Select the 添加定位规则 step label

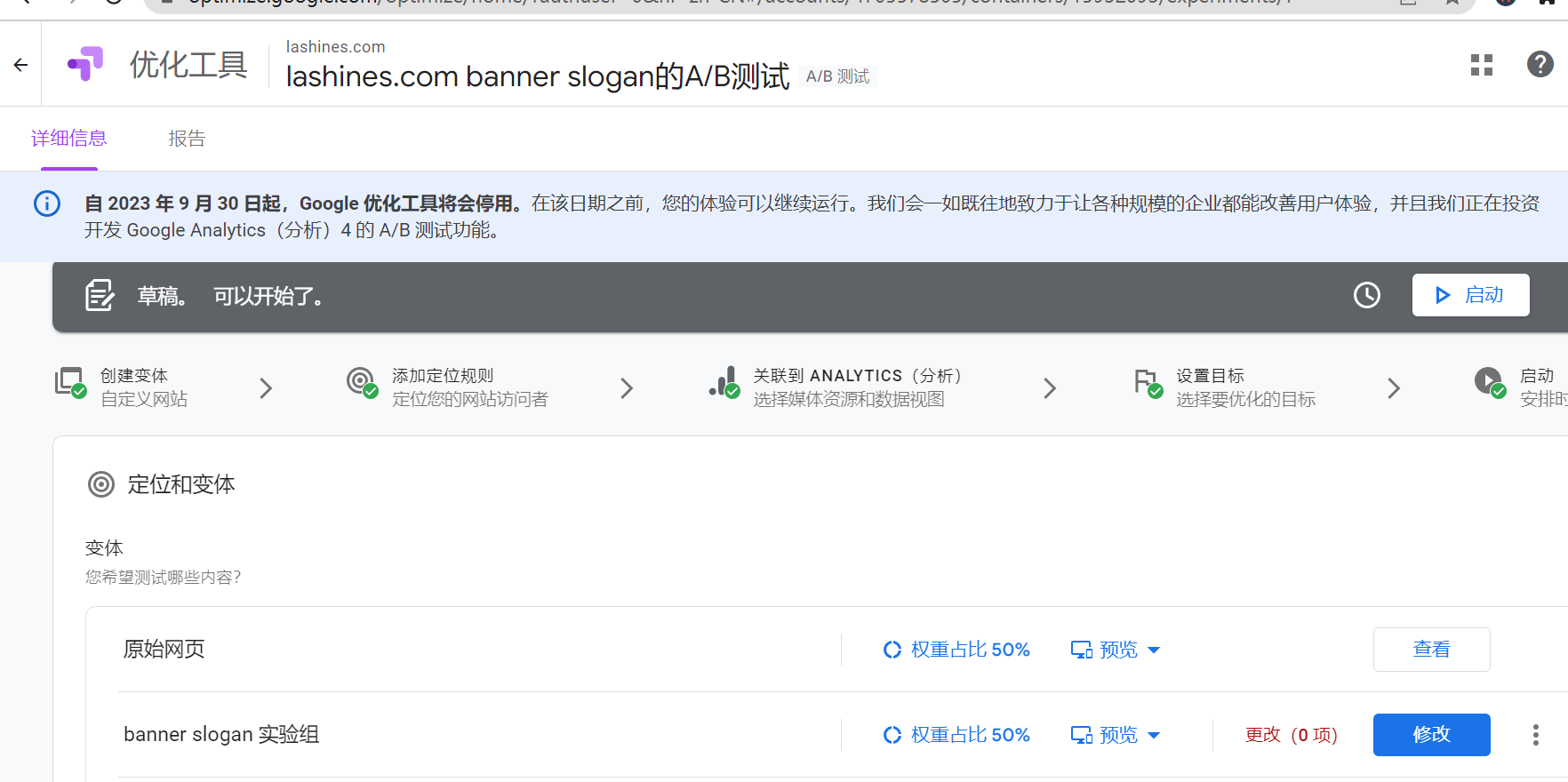point(443,376)
